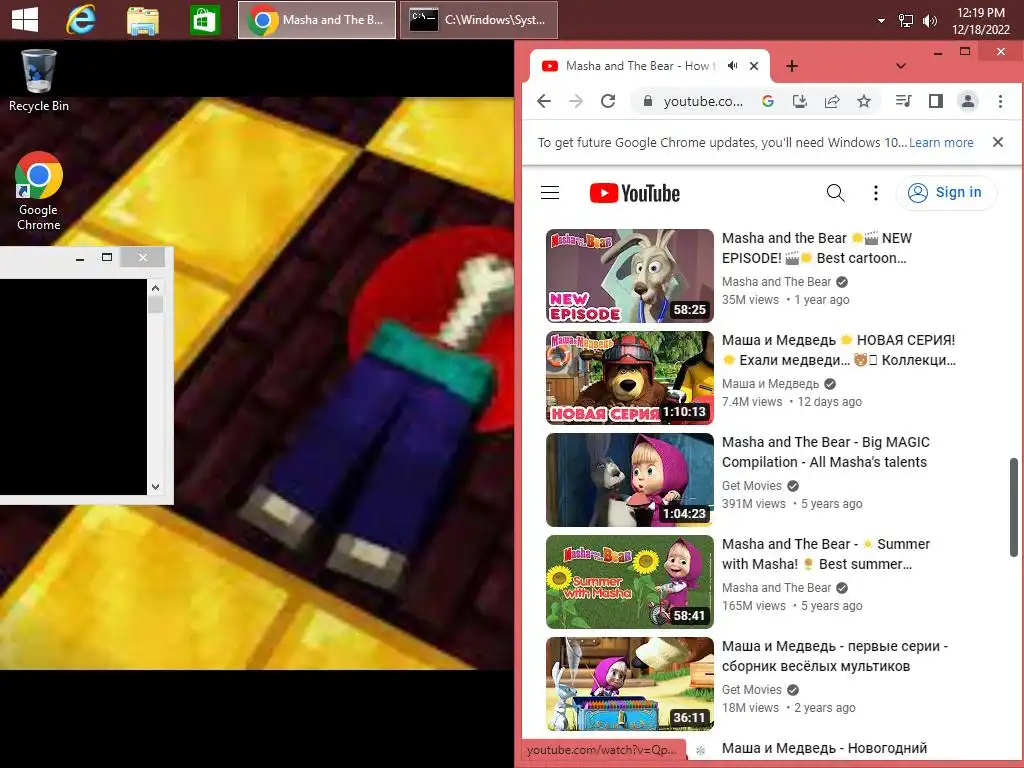Select the Google Chrome desktop shortcut
The height and width of the screenshot is (768, 1024).
click(x=39, y=191)
